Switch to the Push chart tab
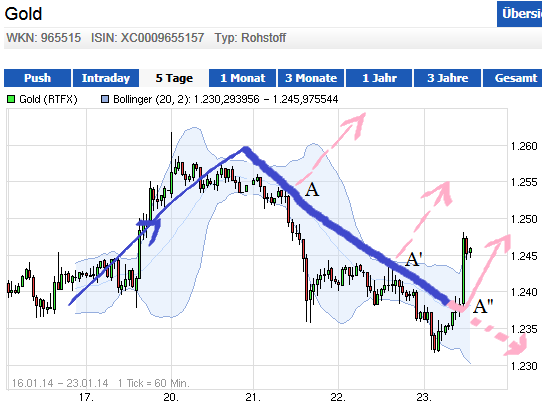Viewport: 542px width, 406px height. click(x=37, y=78)
